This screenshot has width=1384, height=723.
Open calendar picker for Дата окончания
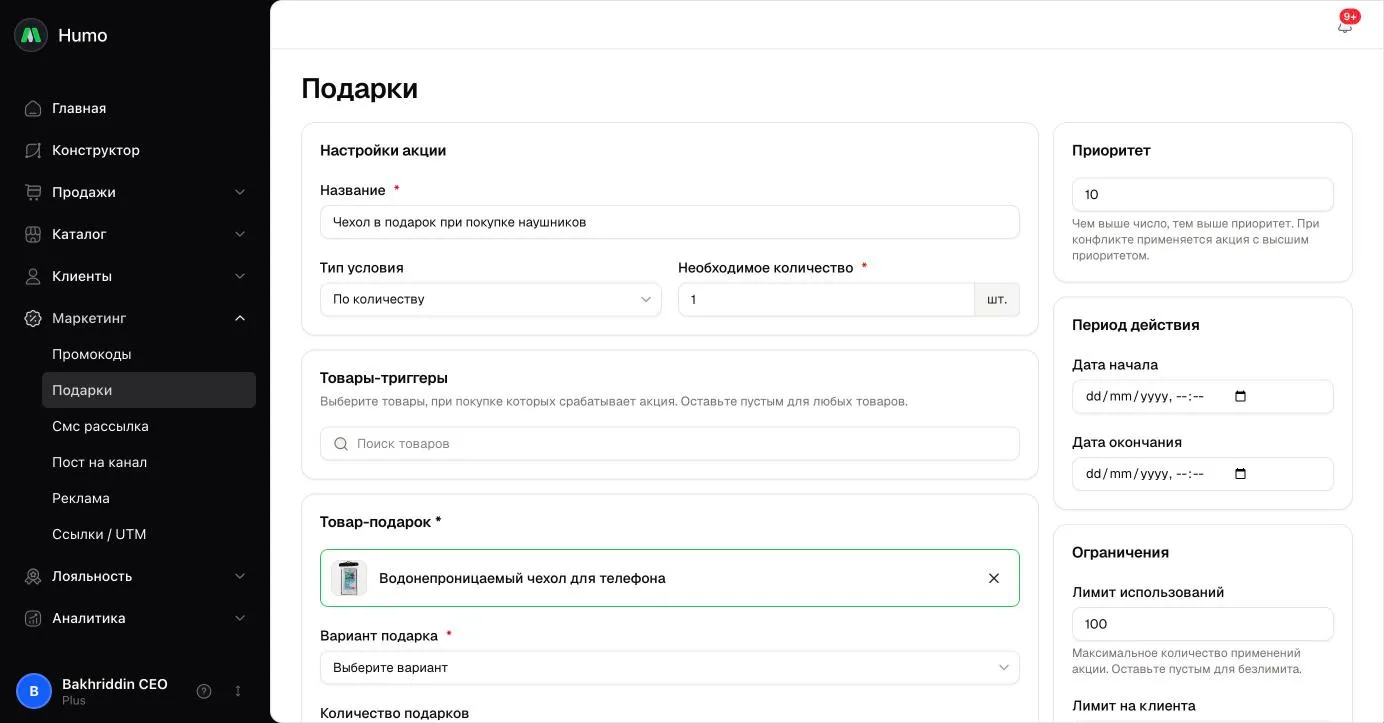pyautogui.click(x=1241, y=474)
